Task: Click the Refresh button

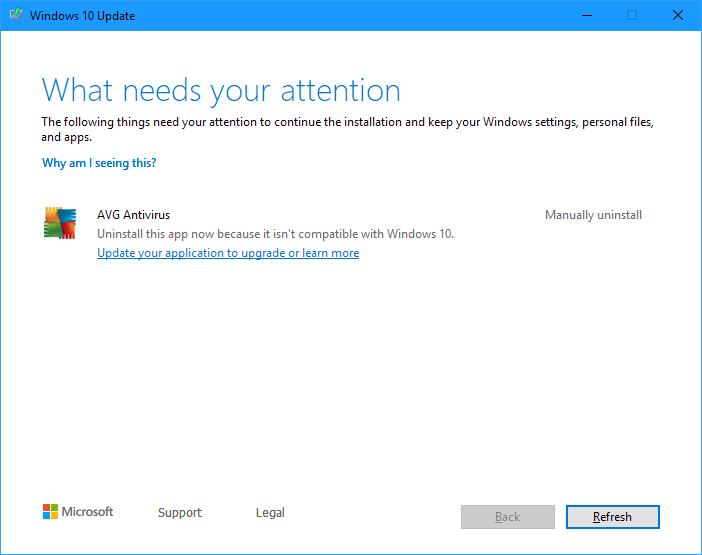Action: (x=612, y=517)
